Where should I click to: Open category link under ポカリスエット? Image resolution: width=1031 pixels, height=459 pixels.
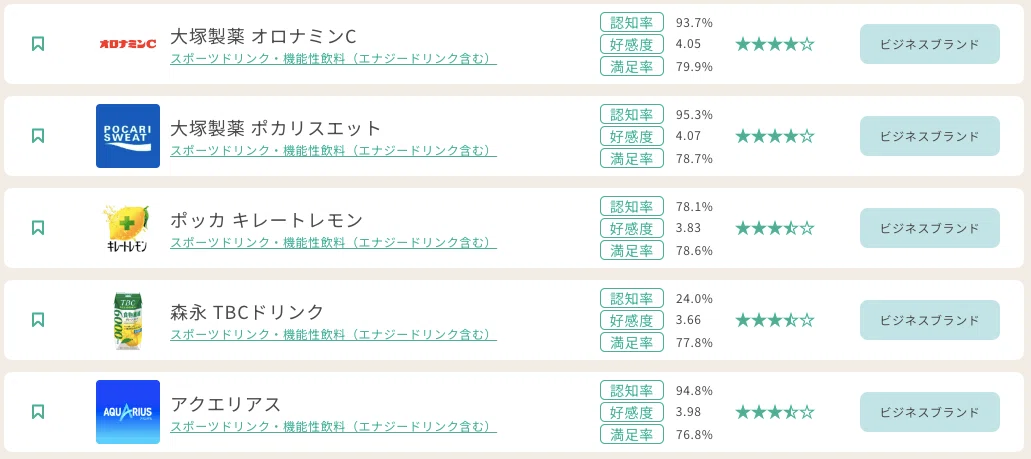[333, 151]
